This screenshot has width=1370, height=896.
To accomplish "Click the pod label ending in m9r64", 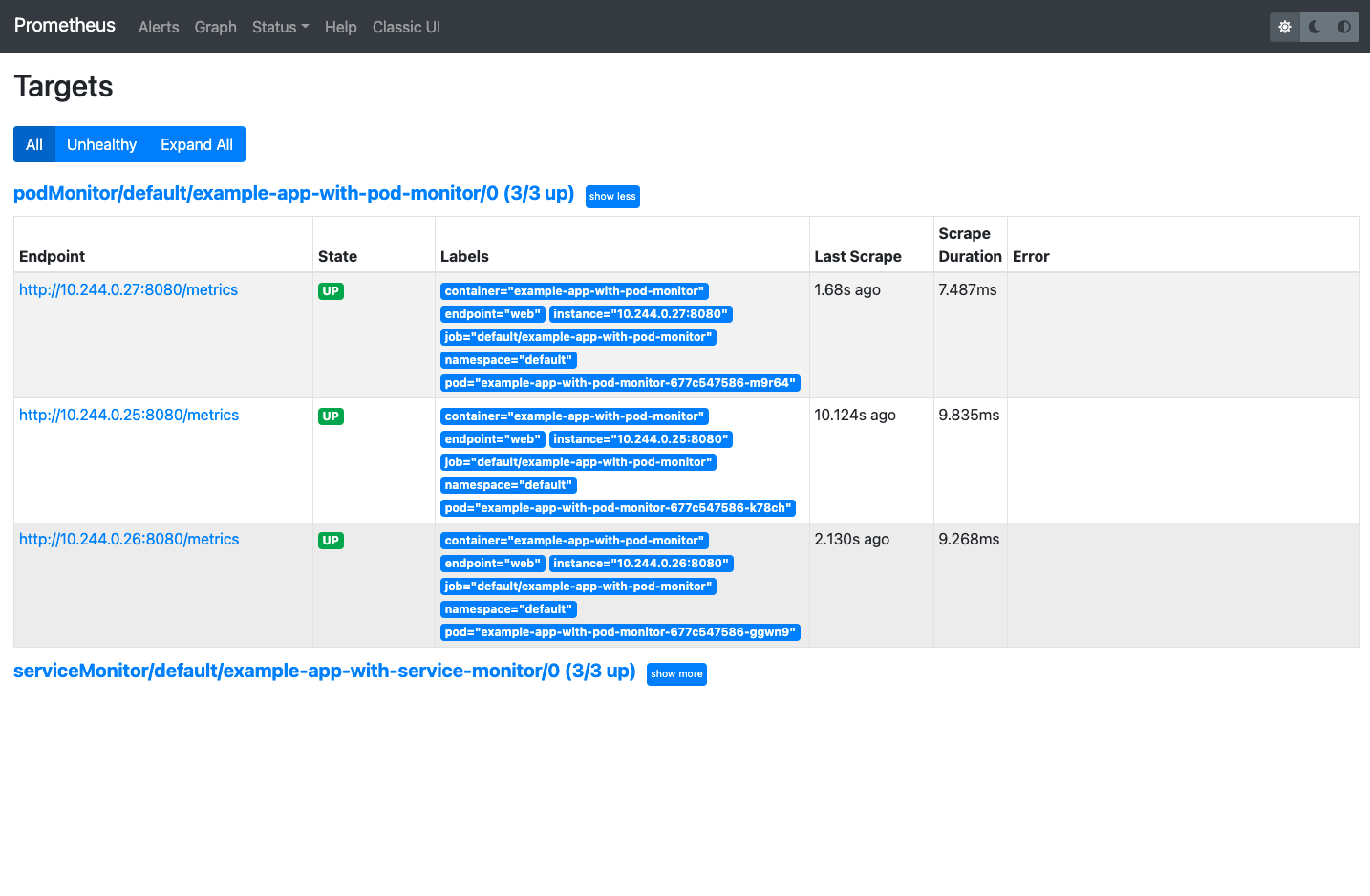I will [620, 383].
